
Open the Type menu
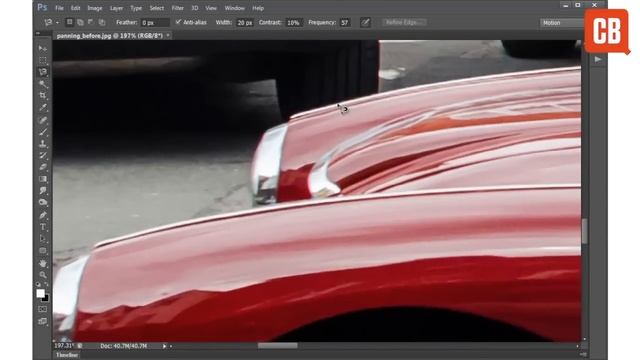pyautogui.click(x=136, y=8)
